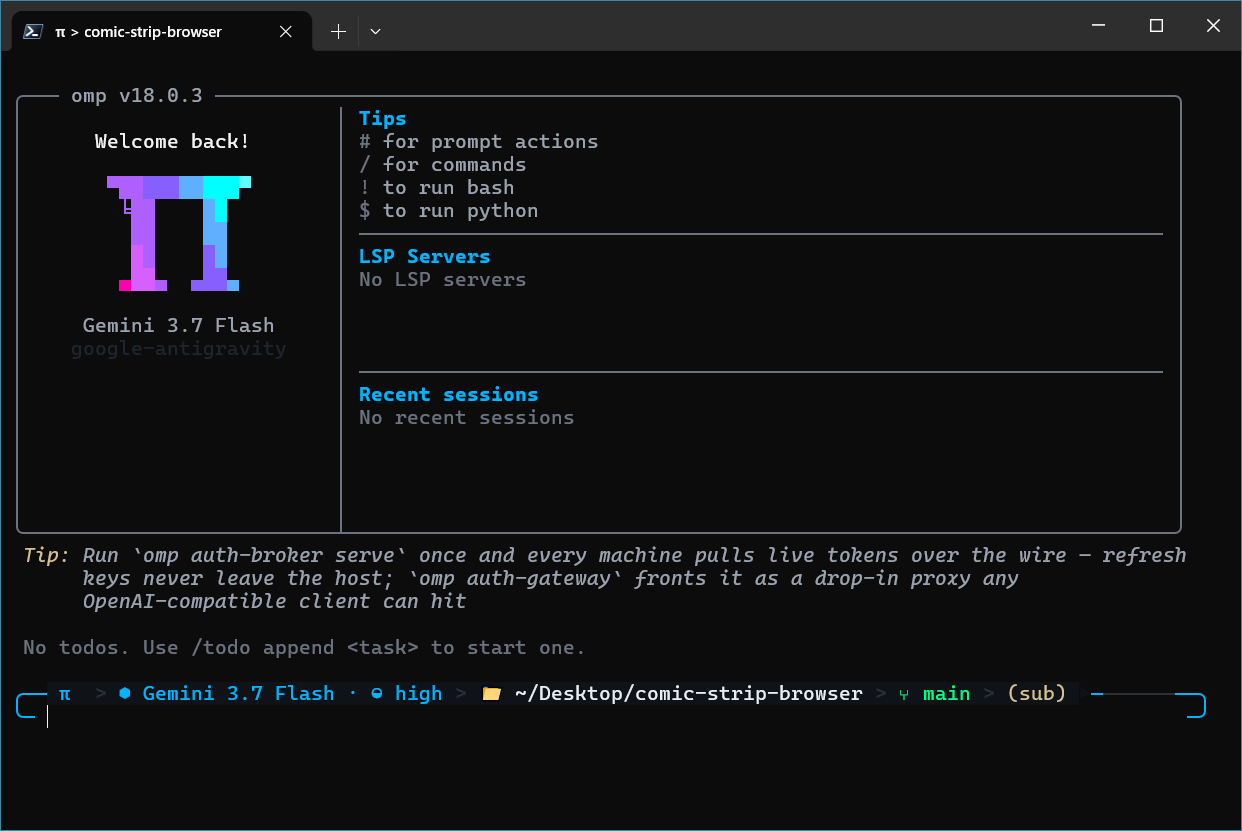Click the 'No recent sessions' text
The height and width of the screenshot is (831, 1242).
467,417
